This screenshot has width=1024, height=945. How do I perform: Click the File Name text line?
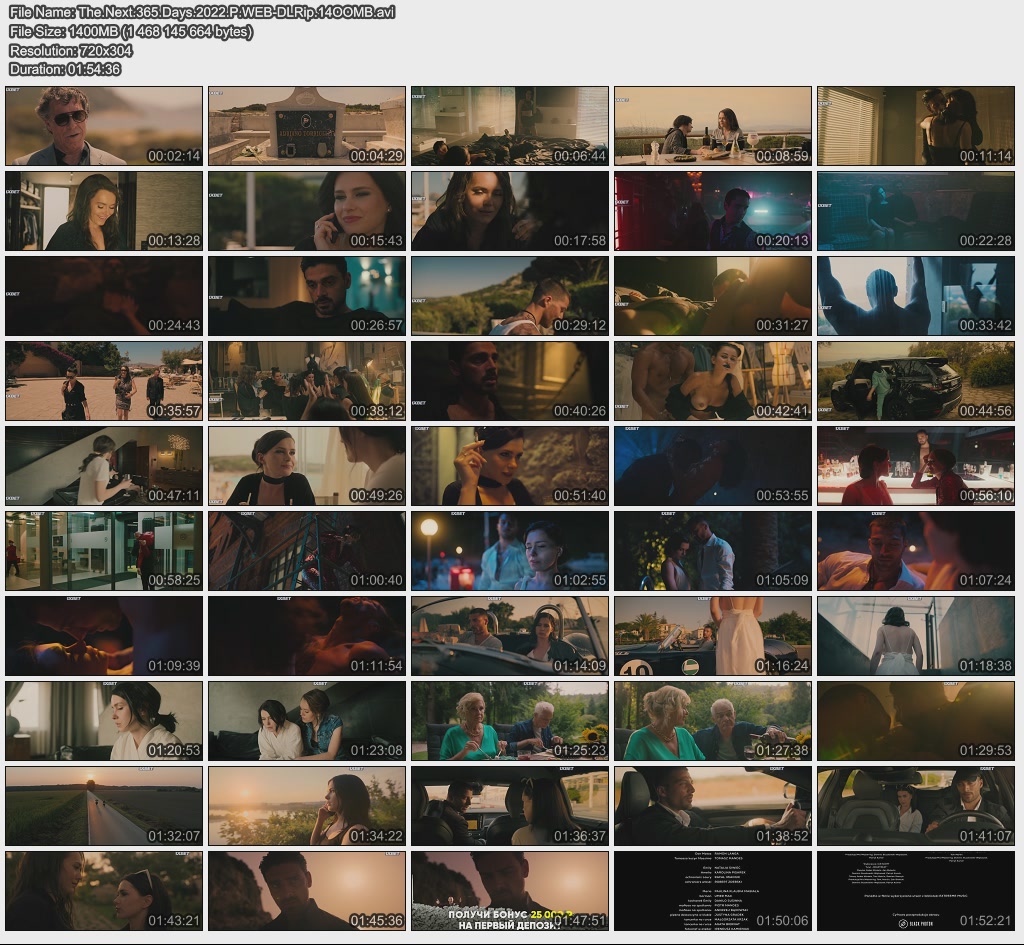tap(202, 12)
